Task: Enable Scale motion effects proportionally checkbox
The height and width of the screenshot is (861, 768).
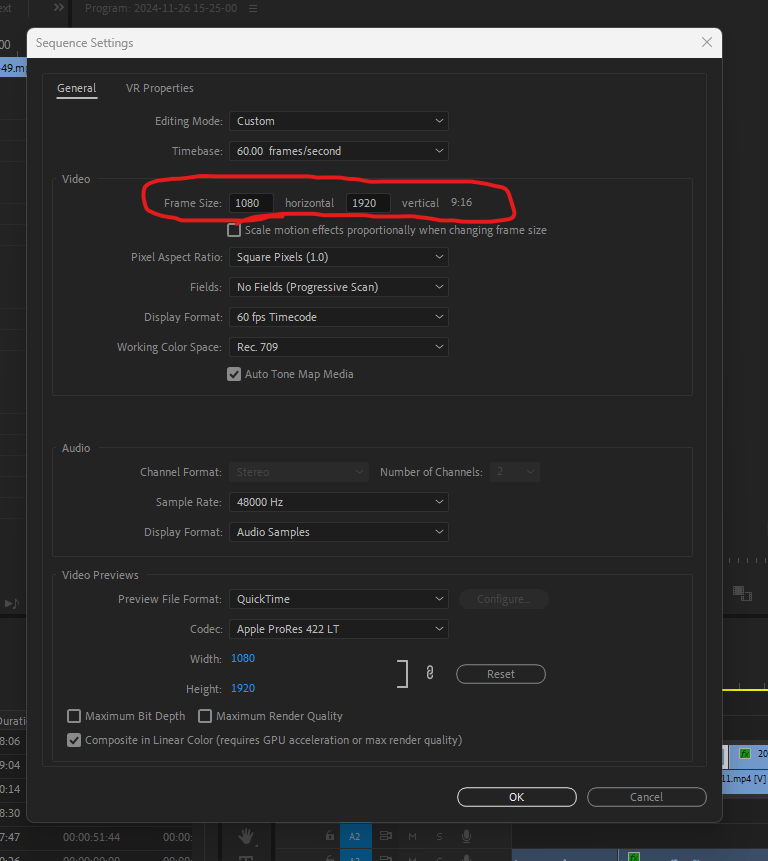Action: (234, 230)
